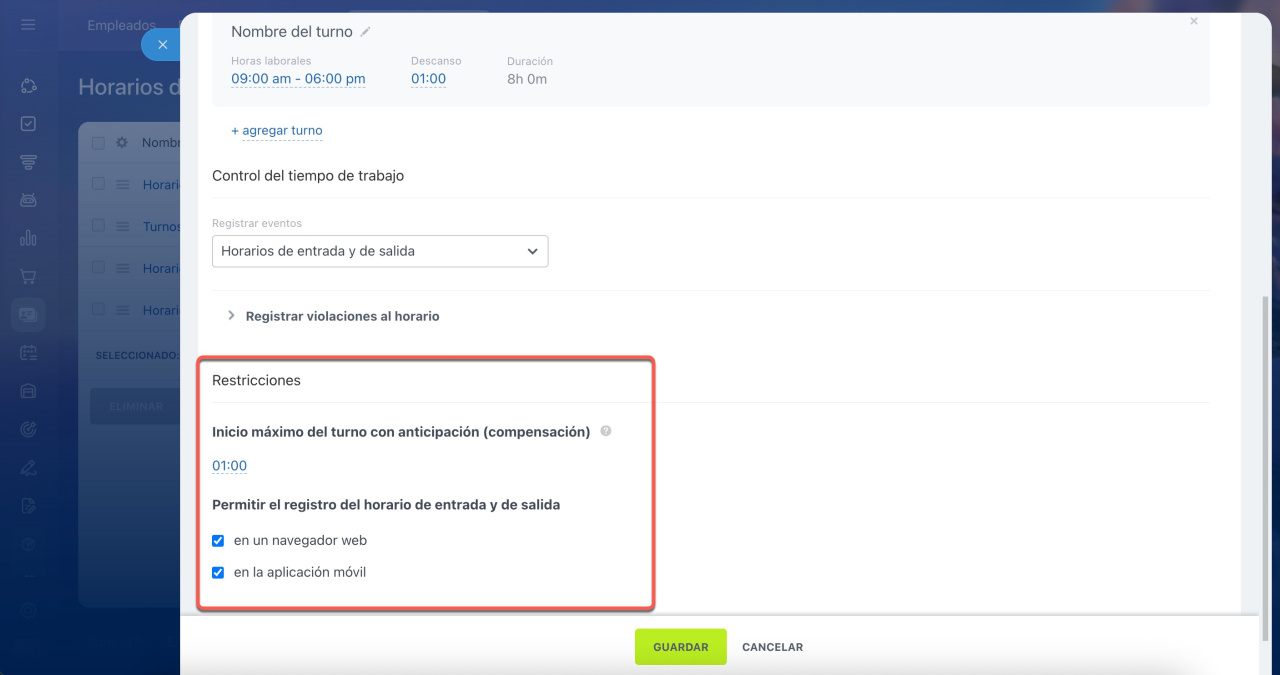The image size is (1280, 675).
Task: Click the help icon next to compensación
Action: [x=605, y=432]
